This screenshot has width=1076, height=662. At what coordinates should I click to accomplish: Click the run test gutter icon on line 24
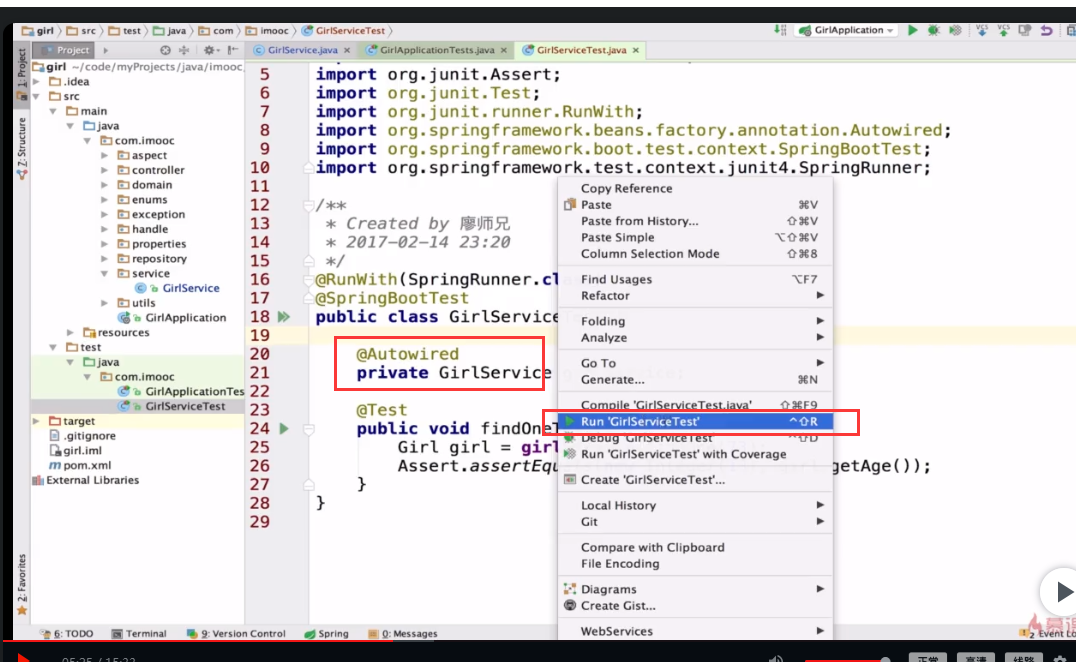coord(283,429)
